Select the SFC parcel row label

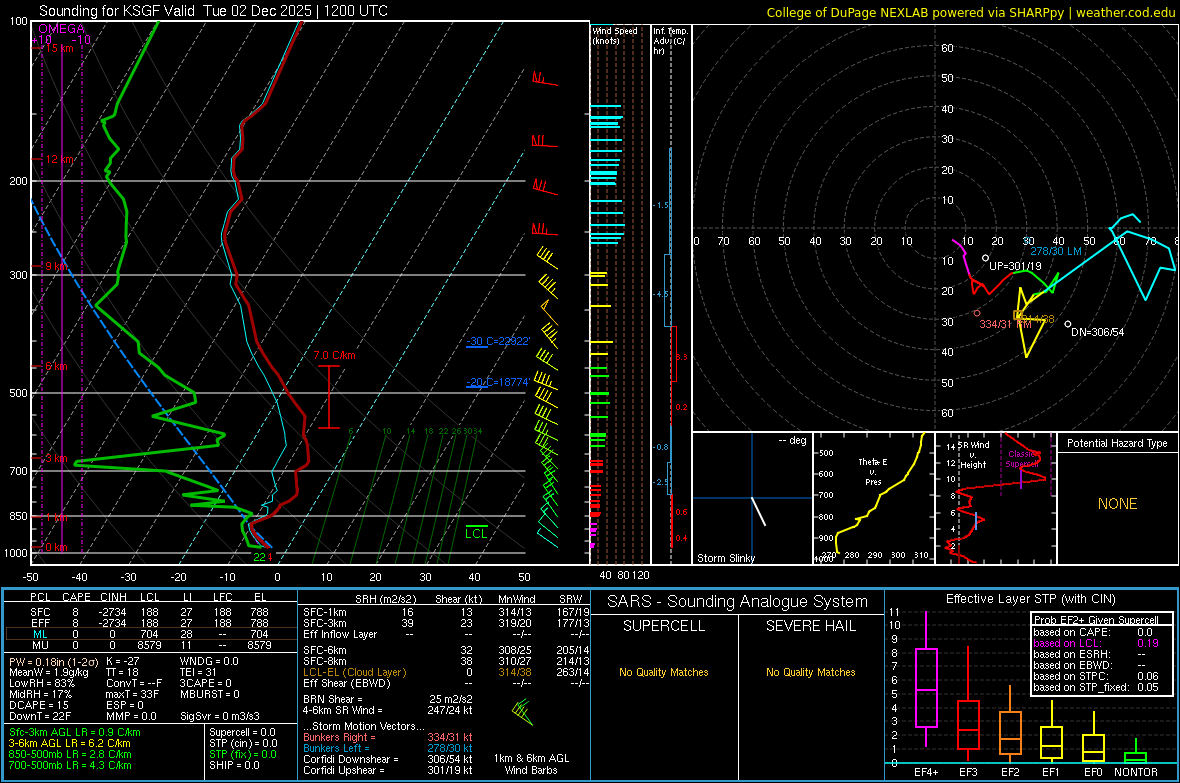coord(40,612)
